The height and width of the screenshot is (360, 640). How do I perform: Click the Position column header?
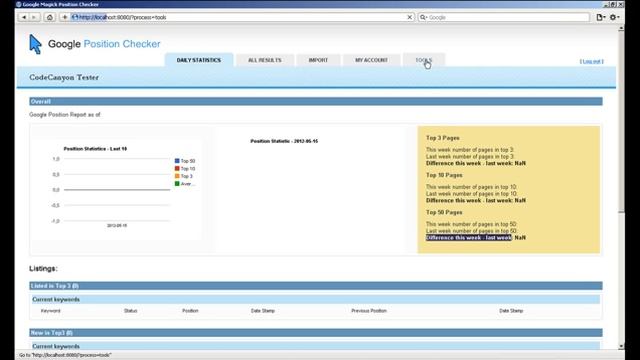pyautogui.click(x=190, y=311)
